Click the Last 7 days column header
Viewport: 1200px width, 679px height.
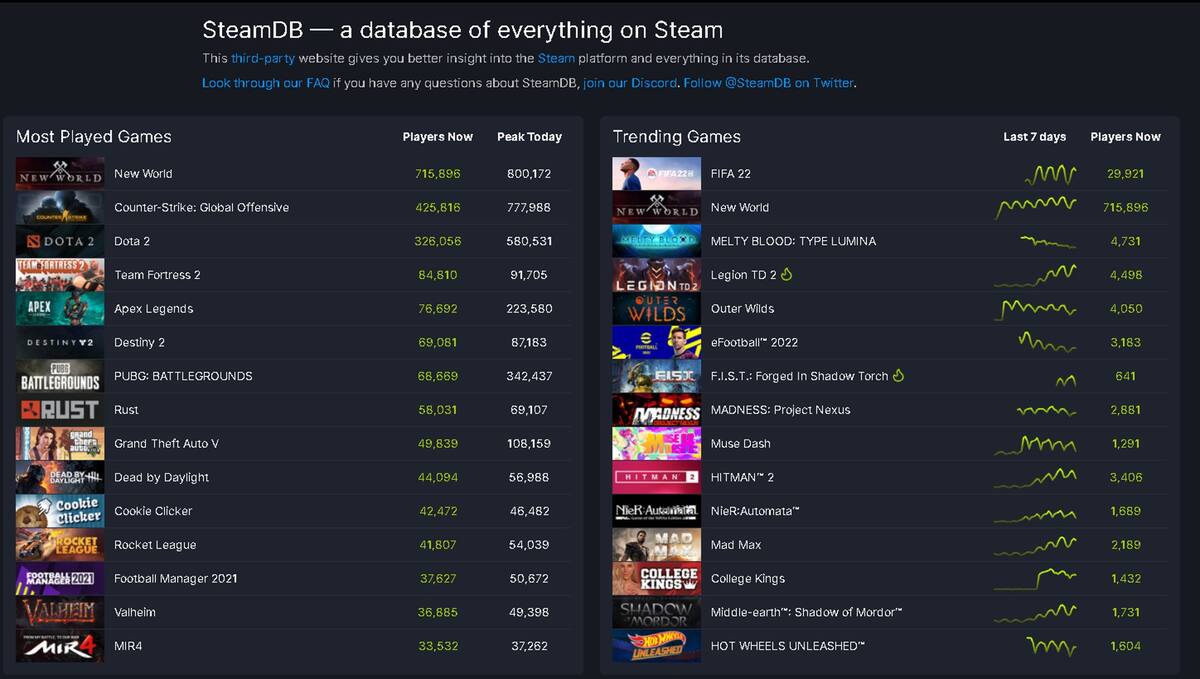point(1035,137)
